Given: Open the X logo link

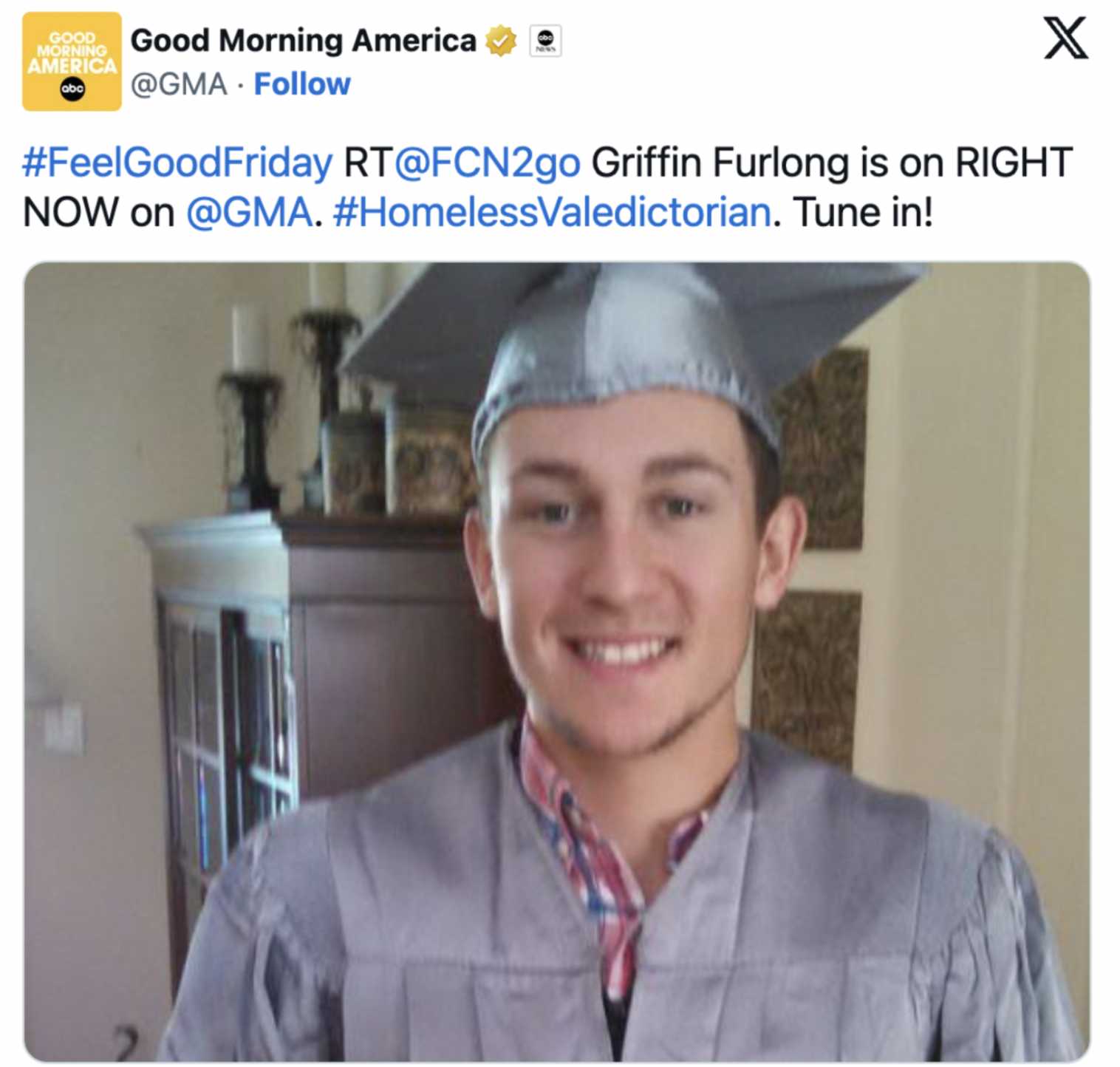Looking at the screenshot, I should click(x=1065, y=38).
